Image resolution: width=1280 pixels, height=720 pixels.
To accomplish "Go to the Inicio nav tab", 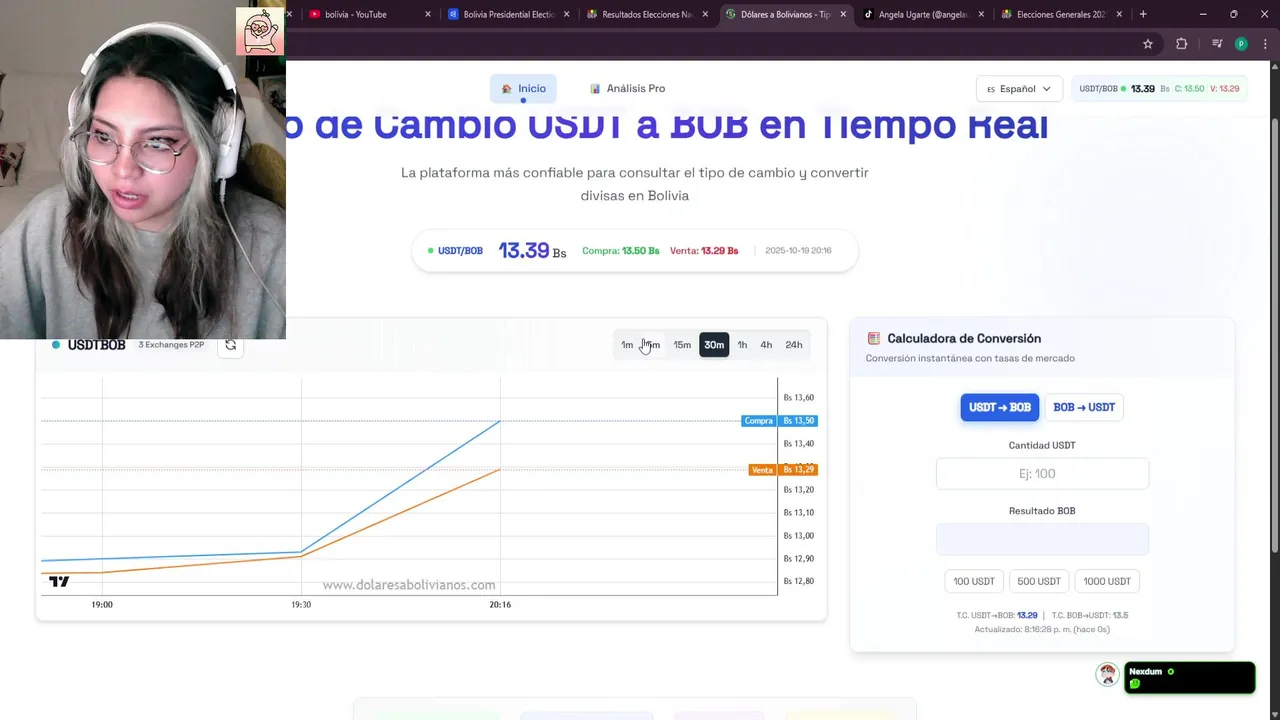I will [x=523, y=89].
